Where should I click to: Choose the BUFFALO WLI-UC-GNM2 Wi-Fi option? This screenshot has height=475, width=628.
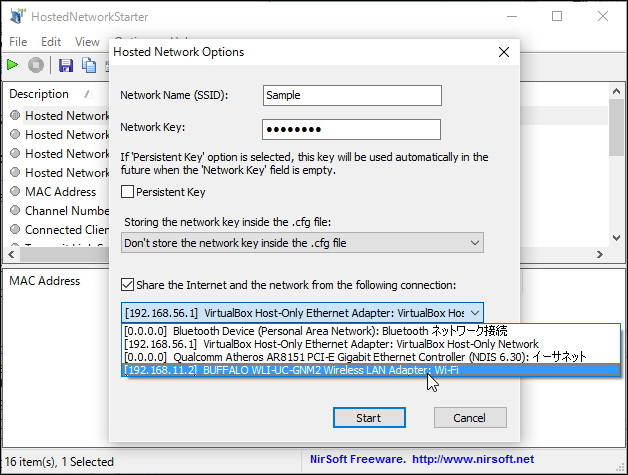coord(371,370)
